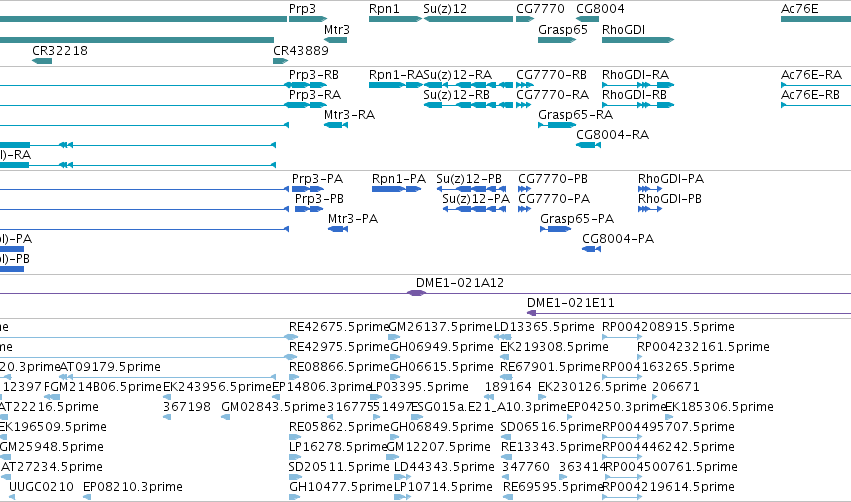
Task: Select EST LD44343.5prime label
Action: tap(444, 467)
